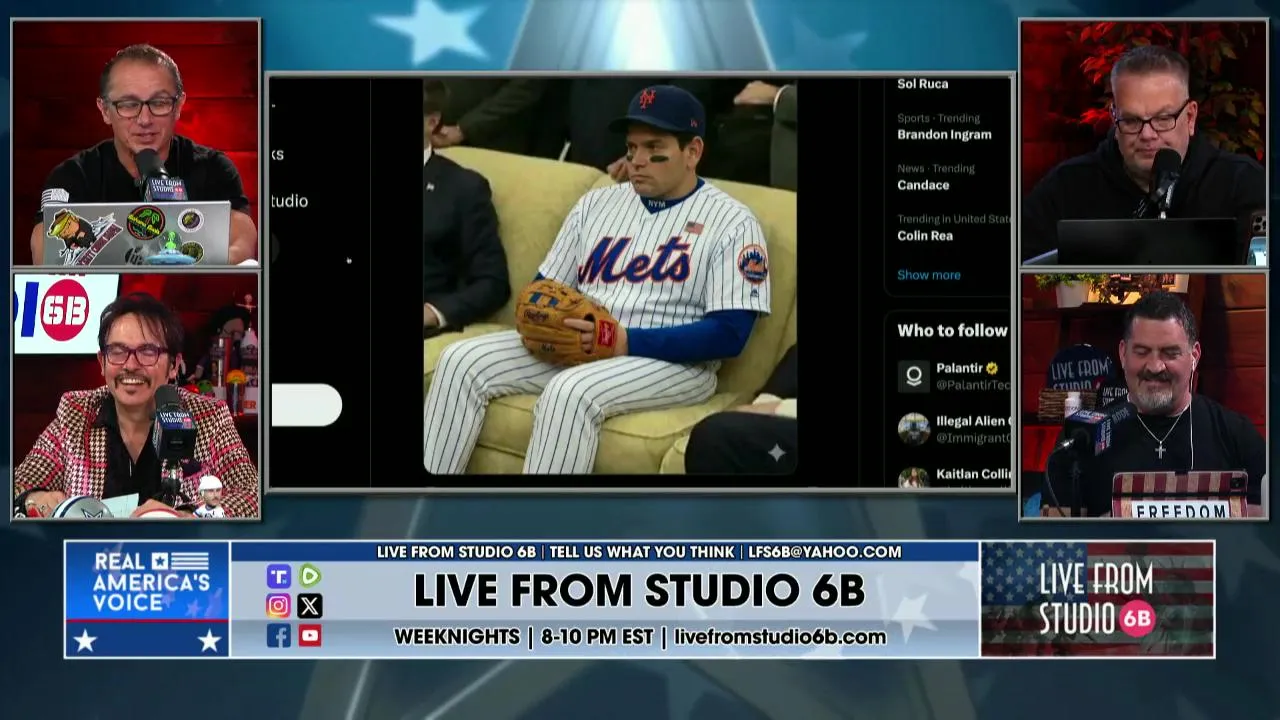Click the TELL US WHAT YOU THINK text
Viewport: 1280px width, 720px height.
pyautogui.click(x=642, y=552)
